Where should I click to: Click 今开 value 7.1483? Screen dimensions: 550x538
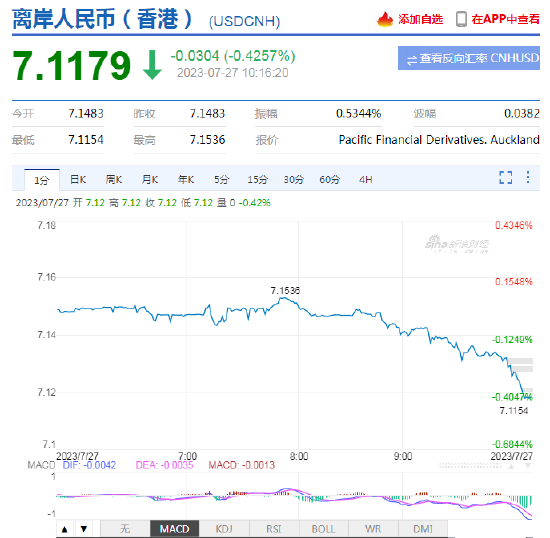[86, 114]
